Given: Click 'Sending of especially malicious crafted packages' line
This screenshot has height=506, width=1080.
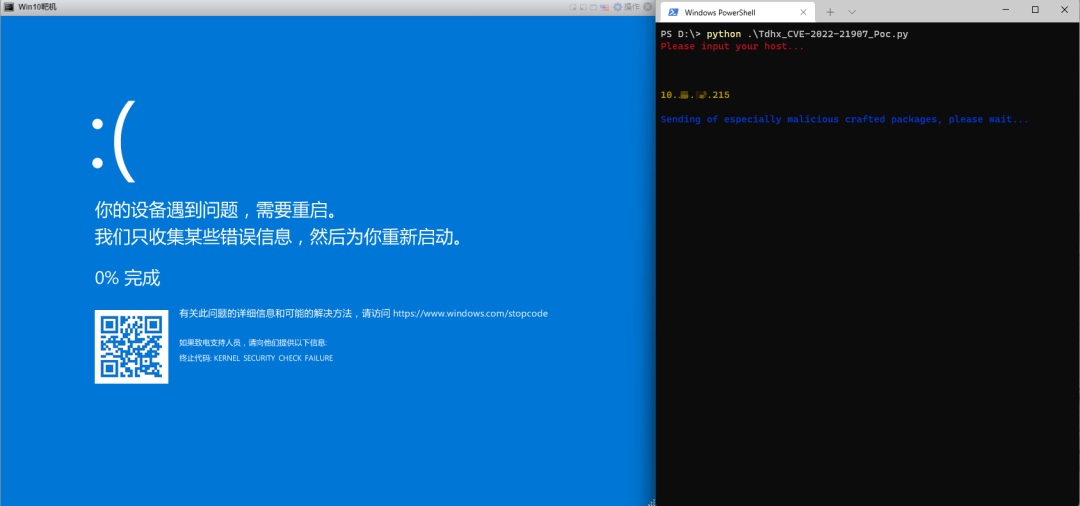Looking at the screenshot, I should 844,119.
